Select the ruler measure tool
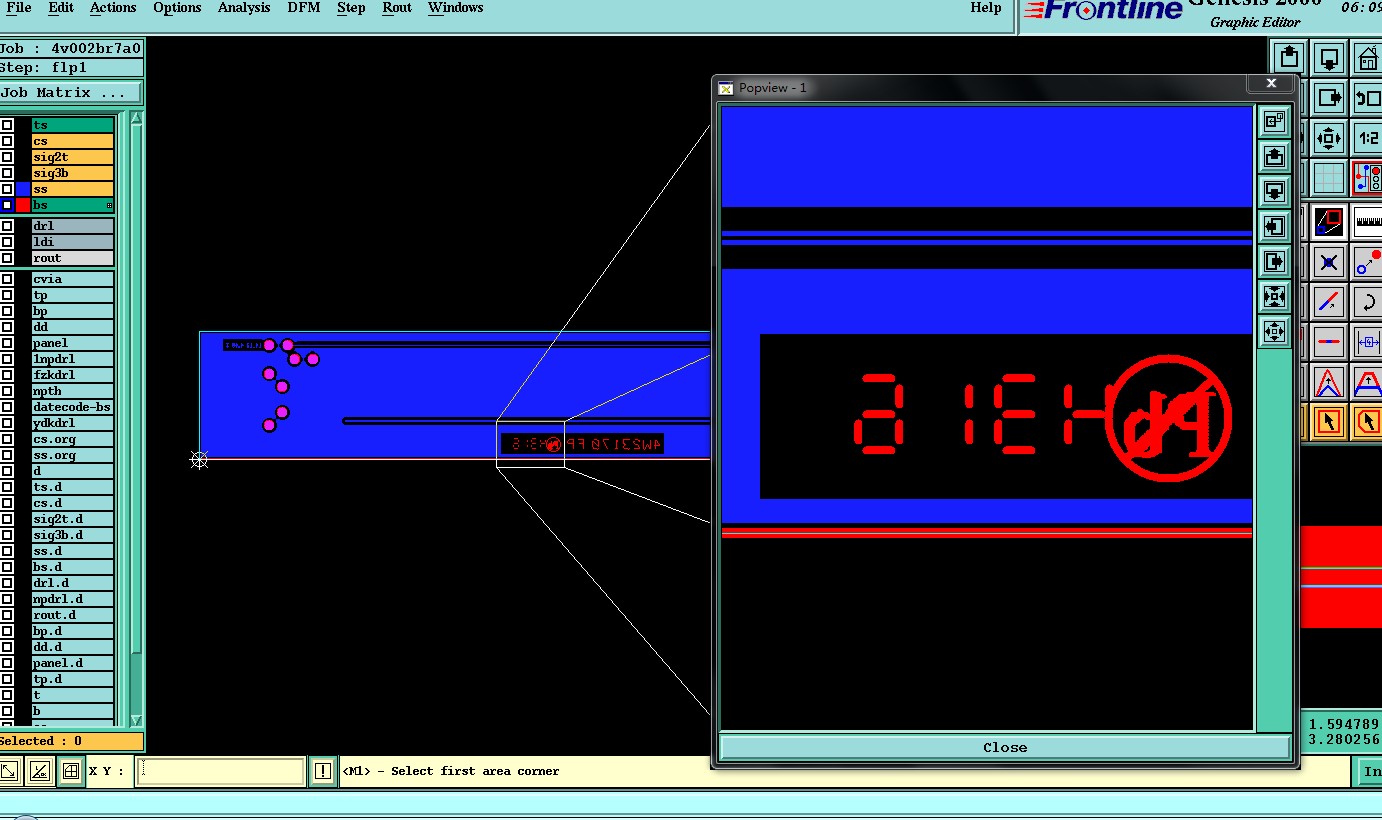This screenshot has width=1382, height=820. tap(1367, 222)
